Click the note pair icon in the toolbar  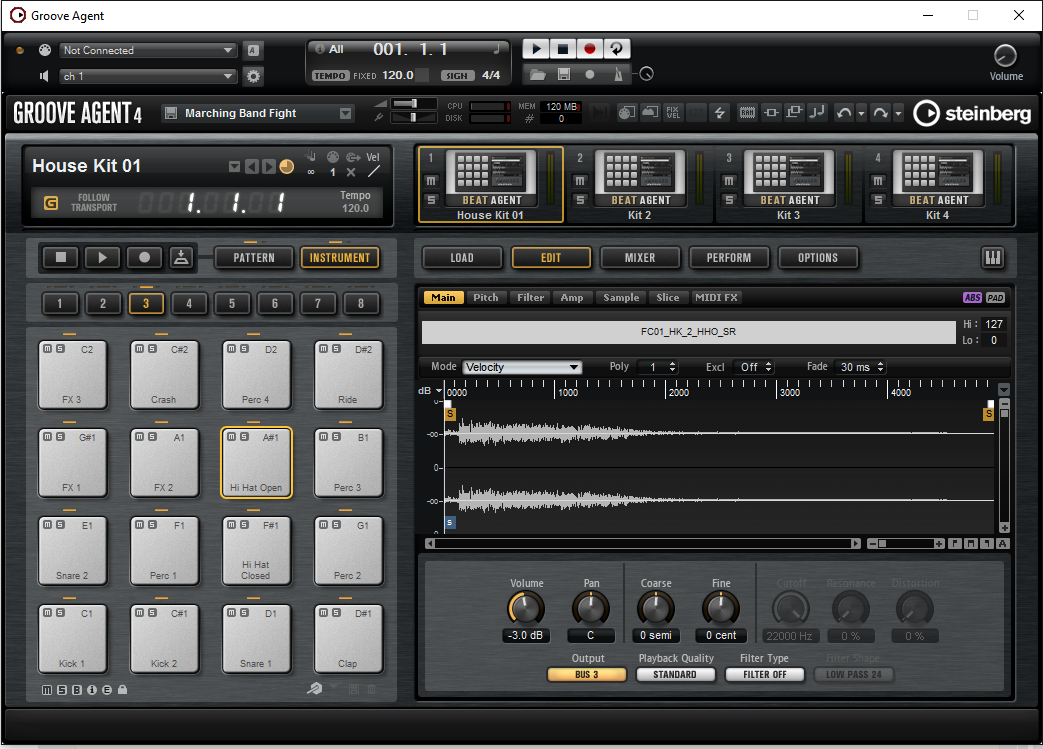pyautogui.click(x=817, y=112)
